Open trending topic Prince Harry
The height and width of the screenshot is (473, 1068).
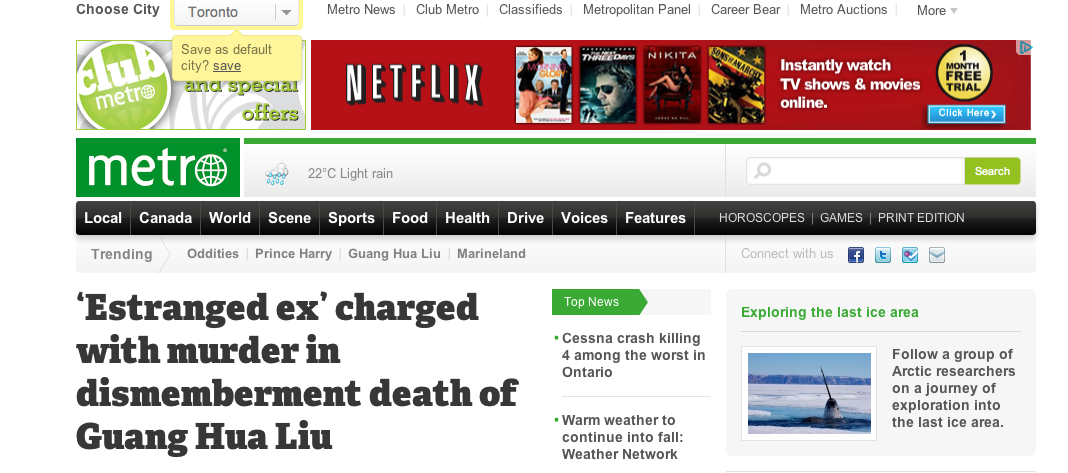pyautogui.click(x=293, y=254)
